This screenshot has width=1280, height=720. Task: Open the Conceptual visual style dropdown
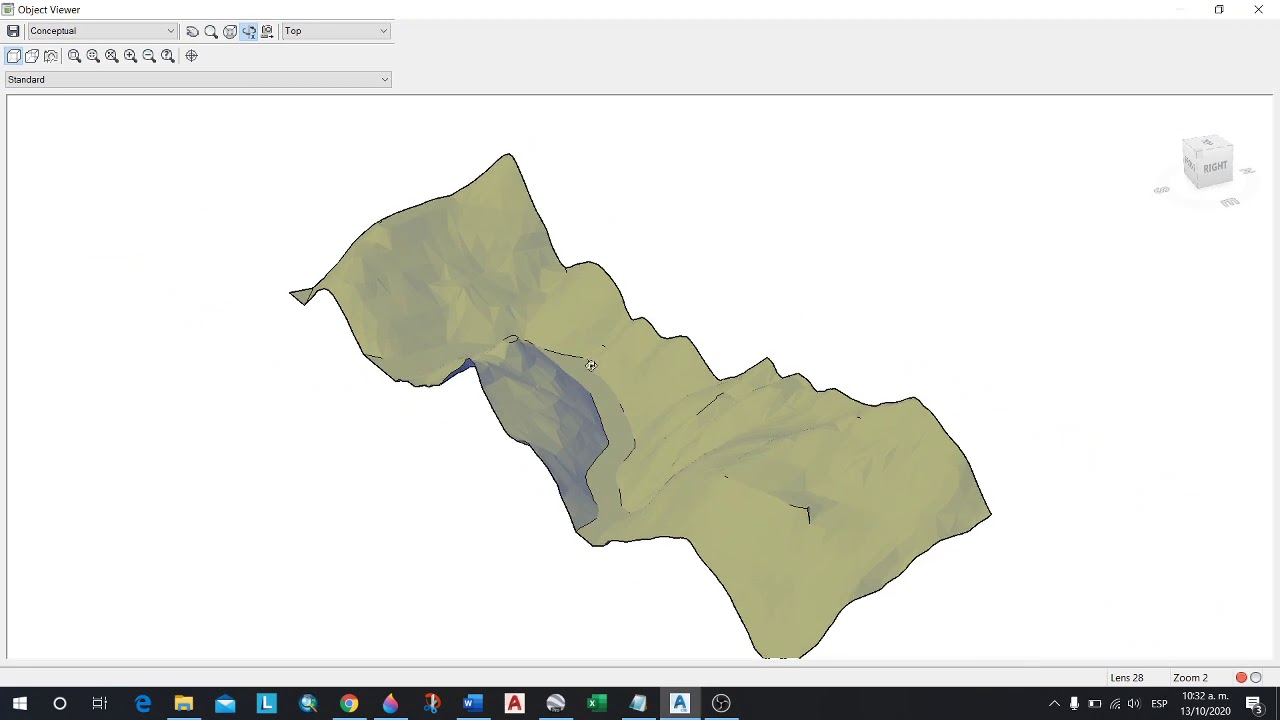pyautogui.click(x=102, y=31)
